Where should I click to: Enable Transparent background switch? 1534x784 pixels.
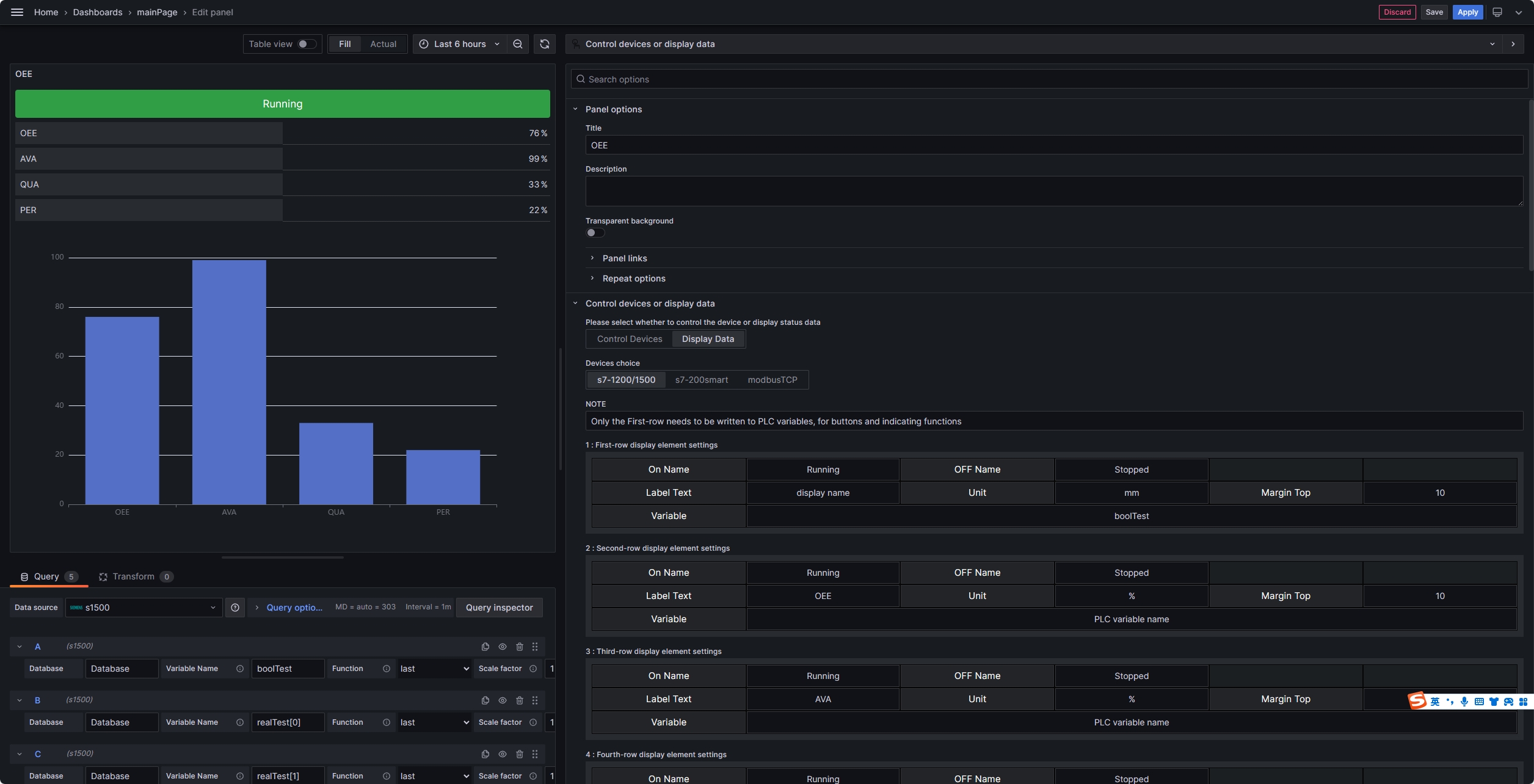click(x=595, y=233)
